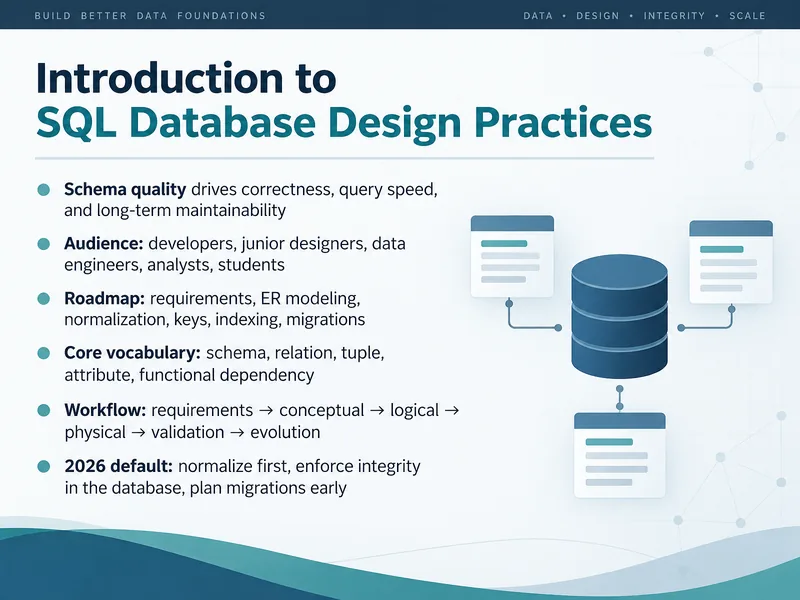Click the header word 'DATA' at top right

point(538,16)
